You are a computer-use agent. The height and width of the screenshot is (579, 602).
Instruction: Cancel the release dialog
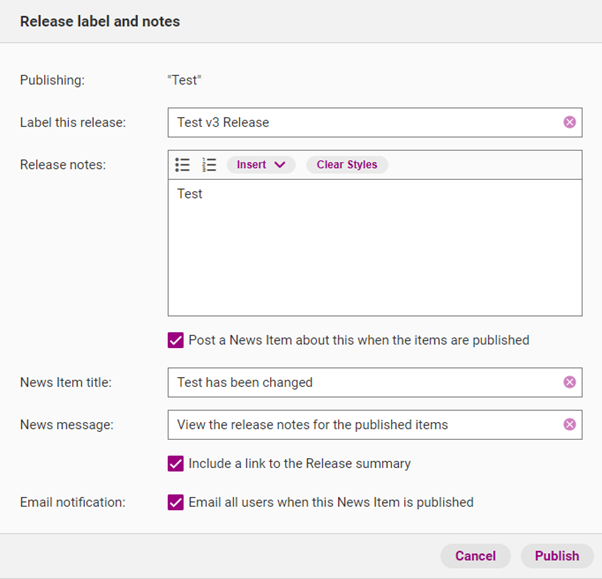pyautogui.click(x=475, y=556)
